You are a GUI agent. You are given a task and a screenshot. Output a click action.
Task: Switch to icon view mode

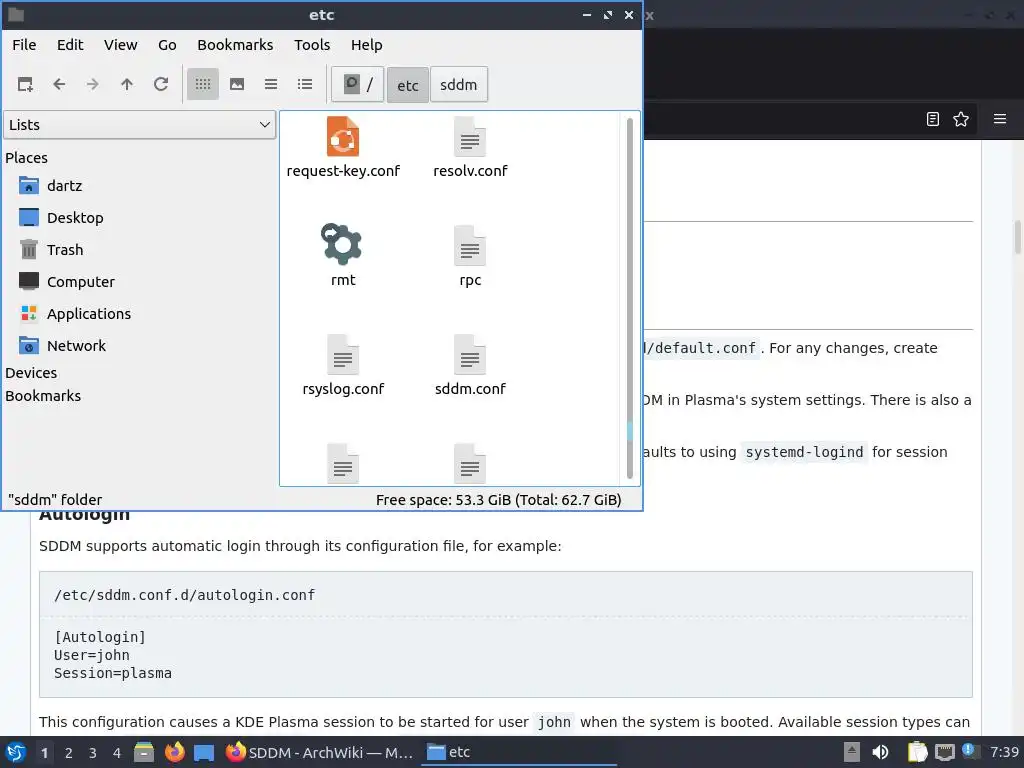point(203,84)
